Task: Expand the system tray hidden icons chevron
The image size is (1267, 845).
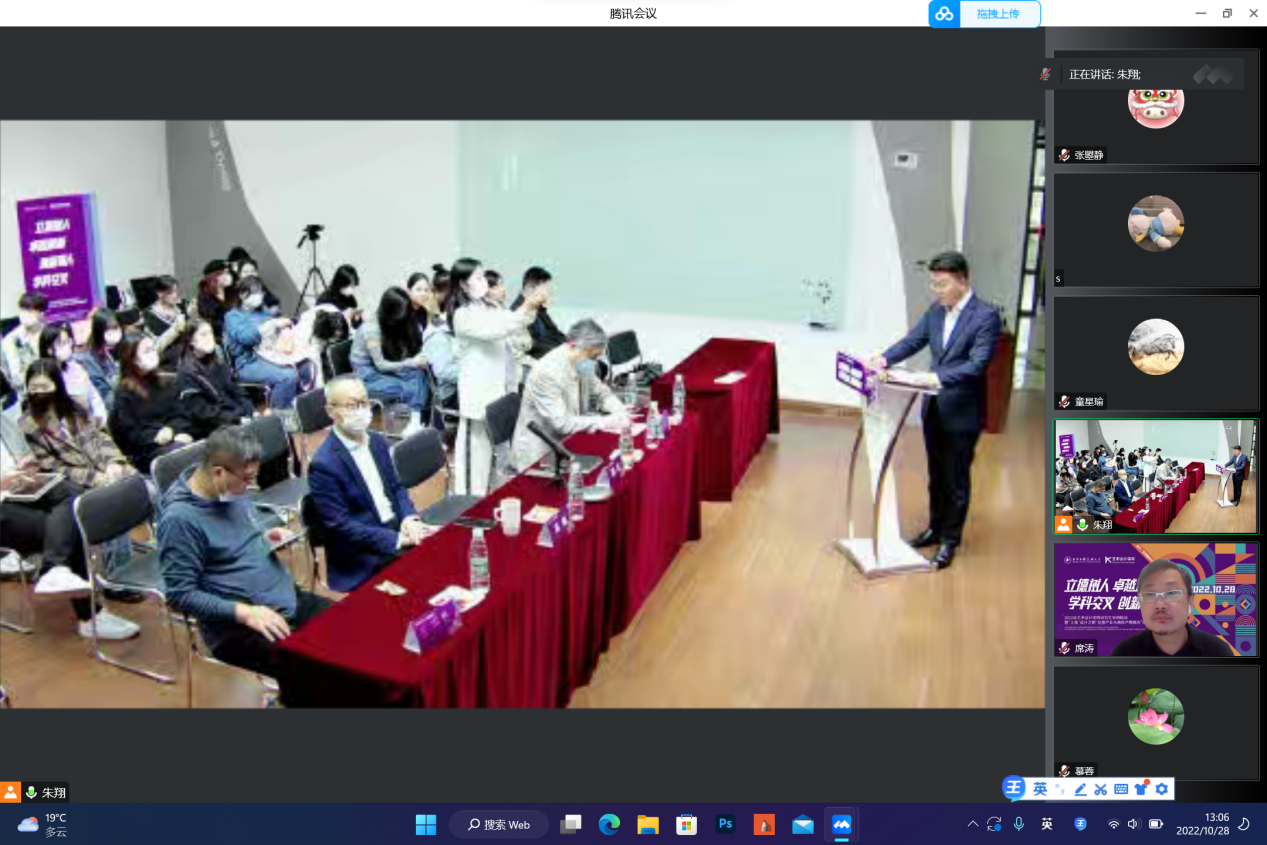Action: click(x=972, y=824)
